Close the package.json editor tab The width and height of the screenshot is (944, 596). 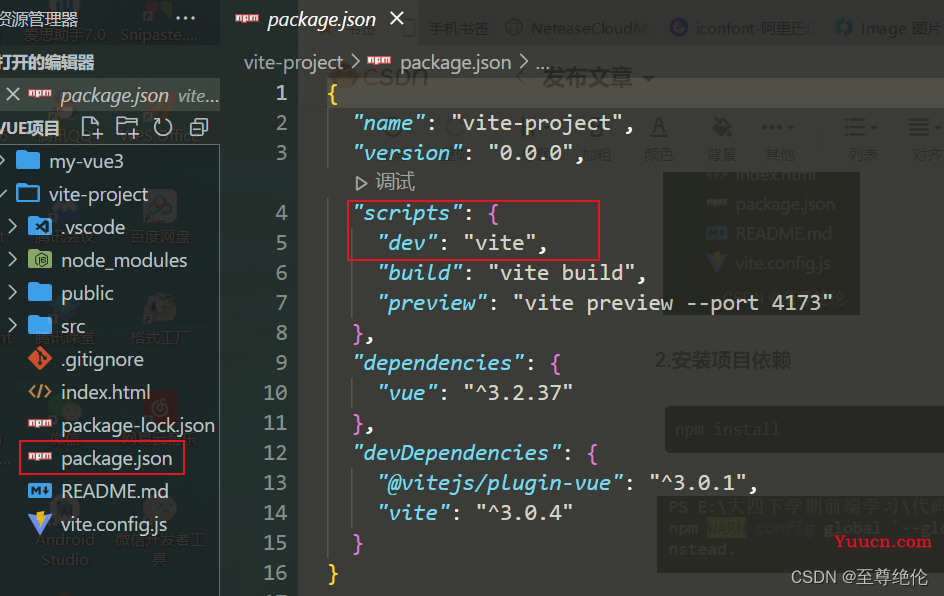[397, 19]
